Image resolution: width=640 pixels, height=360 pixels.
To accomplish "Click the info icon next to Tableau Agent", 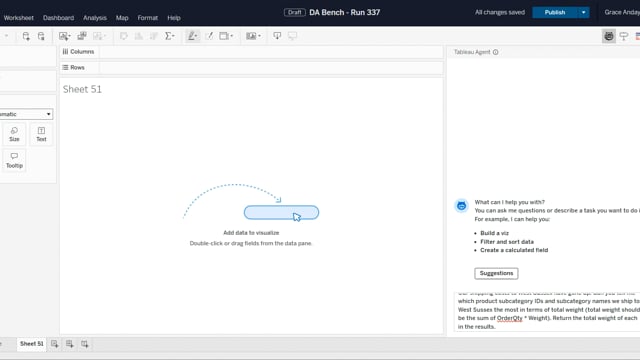I will [x=496, y=52].
